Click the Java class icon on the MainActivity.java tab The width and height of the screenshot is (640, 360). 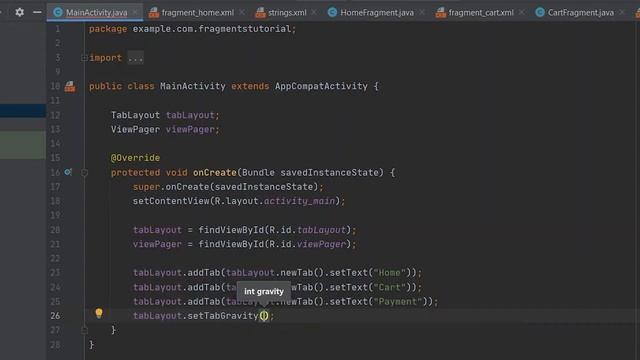point(58,12)
